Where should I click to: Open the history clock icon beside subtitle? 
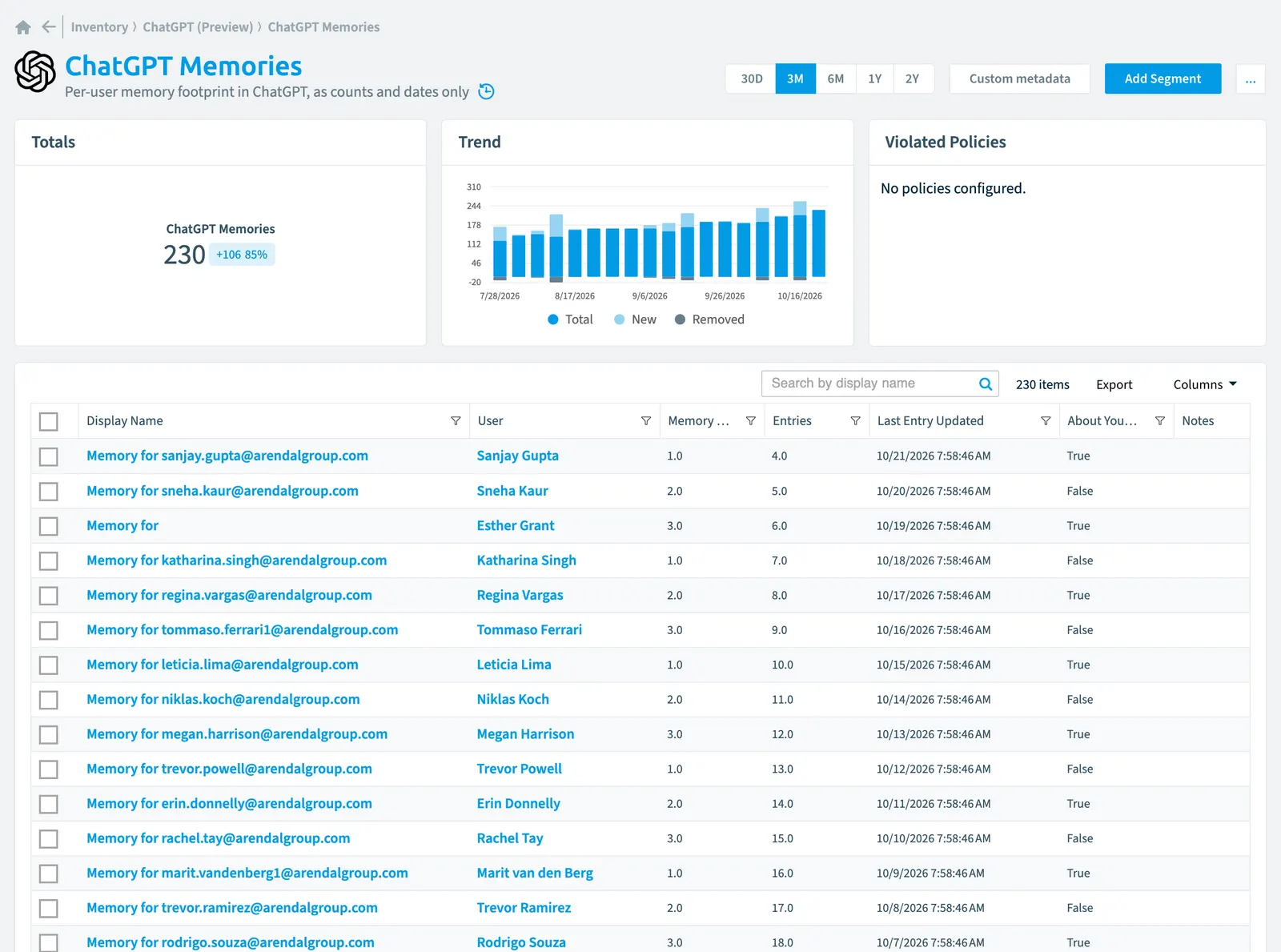[486, 91]
